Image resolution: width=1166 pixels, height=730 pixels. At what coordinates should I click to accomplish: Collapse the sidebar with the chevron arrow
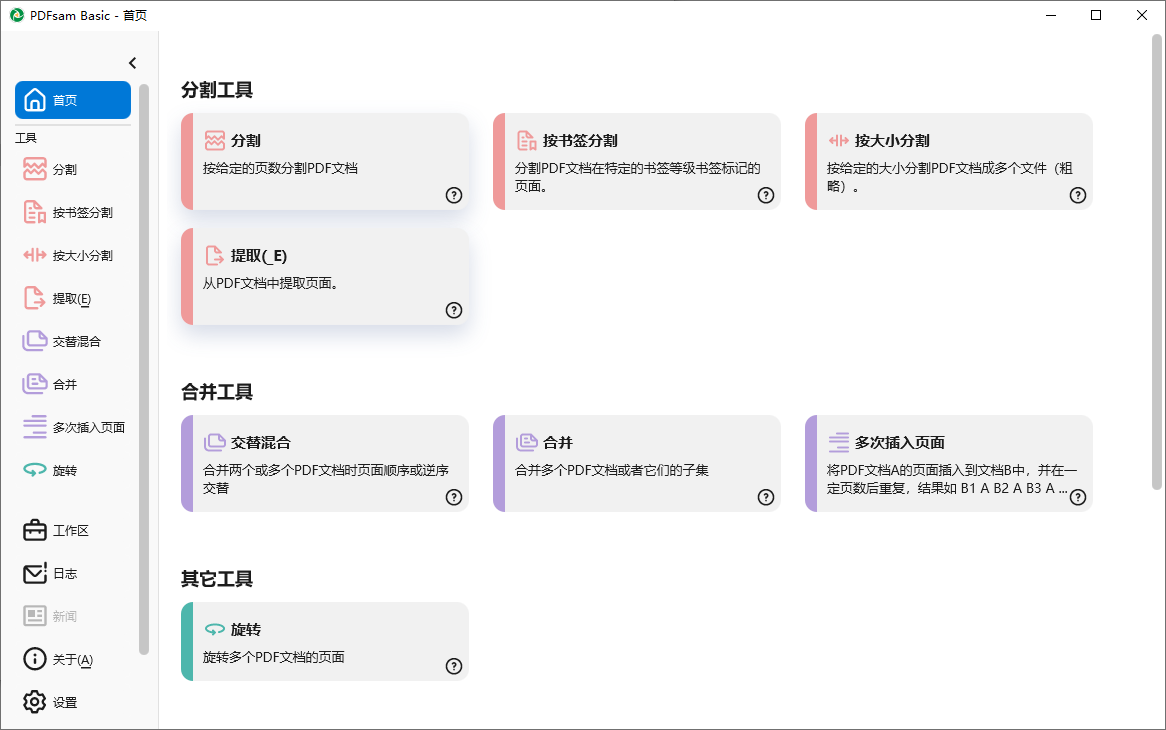click(x=132, y=63)
